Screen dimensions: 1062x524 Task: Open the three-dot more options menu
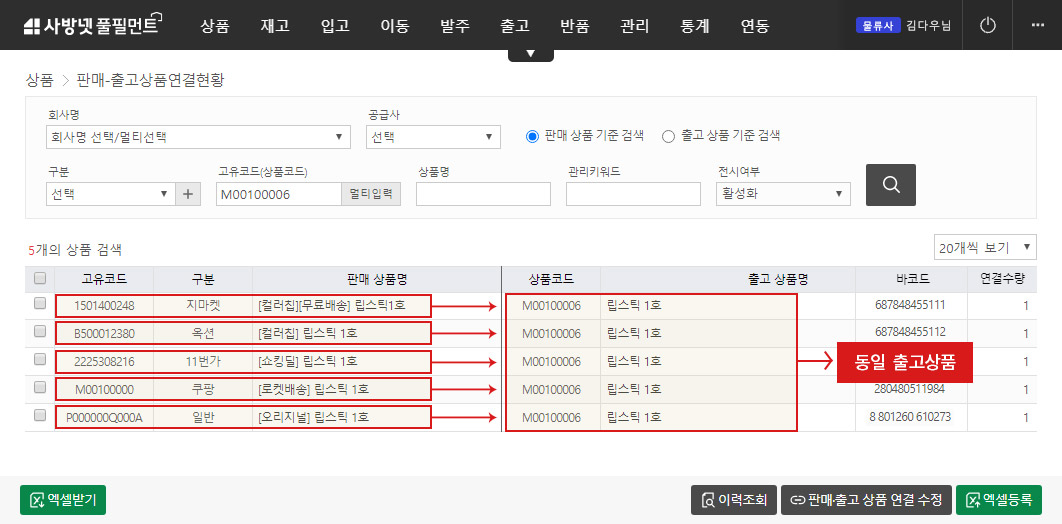click(1036, 25)
